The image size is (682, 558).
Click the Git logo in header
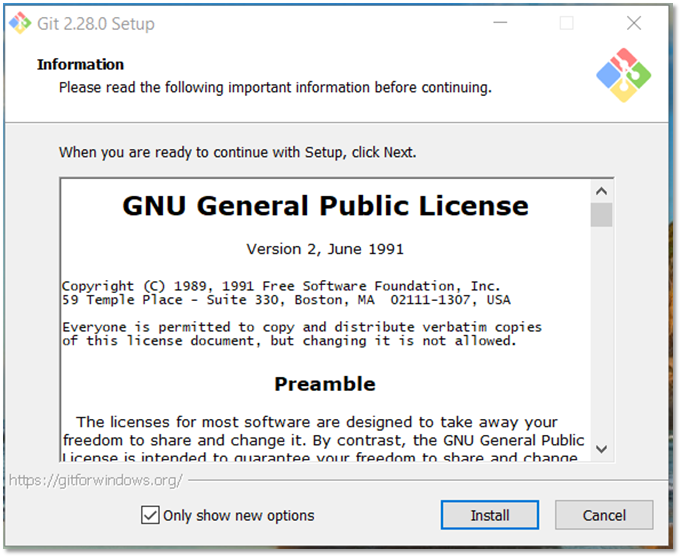(623, 75)
